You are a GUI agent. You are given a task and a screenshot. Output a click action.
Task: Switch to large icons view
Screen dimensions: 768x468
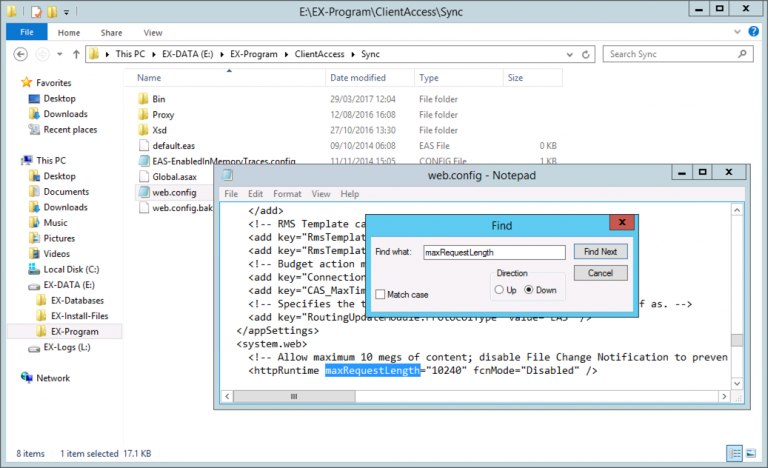coord(751,455)
